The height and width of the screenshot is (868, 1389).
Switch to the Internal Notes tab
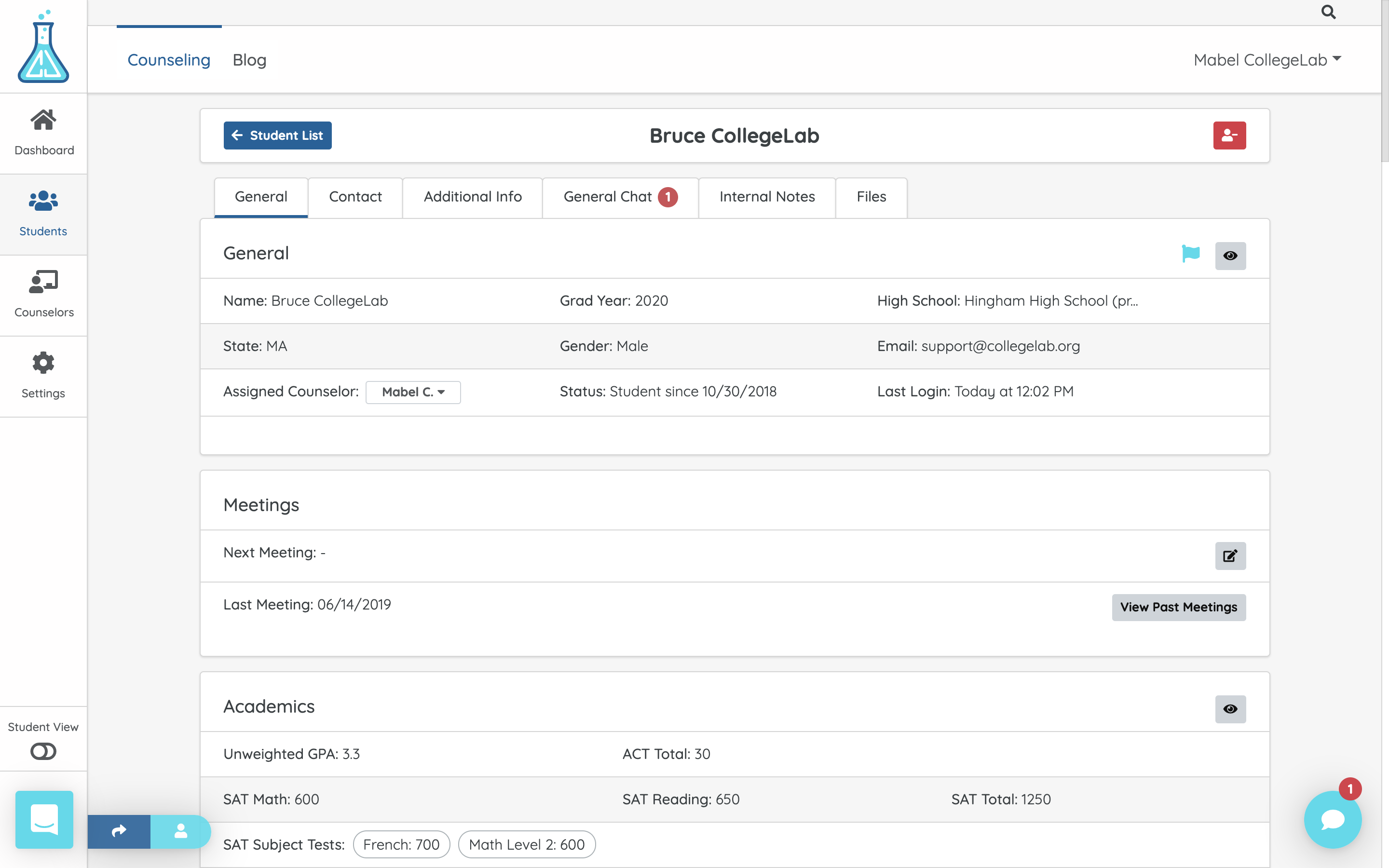tap(767, 197)
